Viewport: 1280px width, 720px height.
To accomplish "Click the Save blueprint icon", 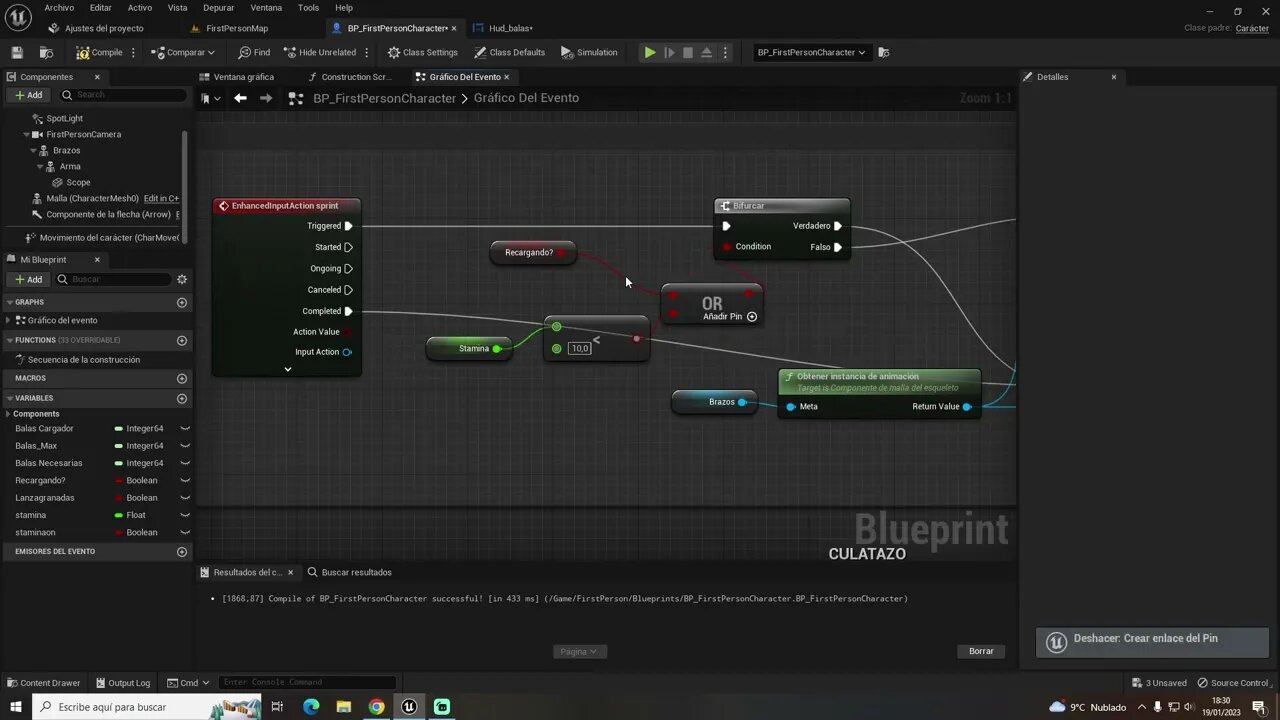I will click(x=17, y=52).
